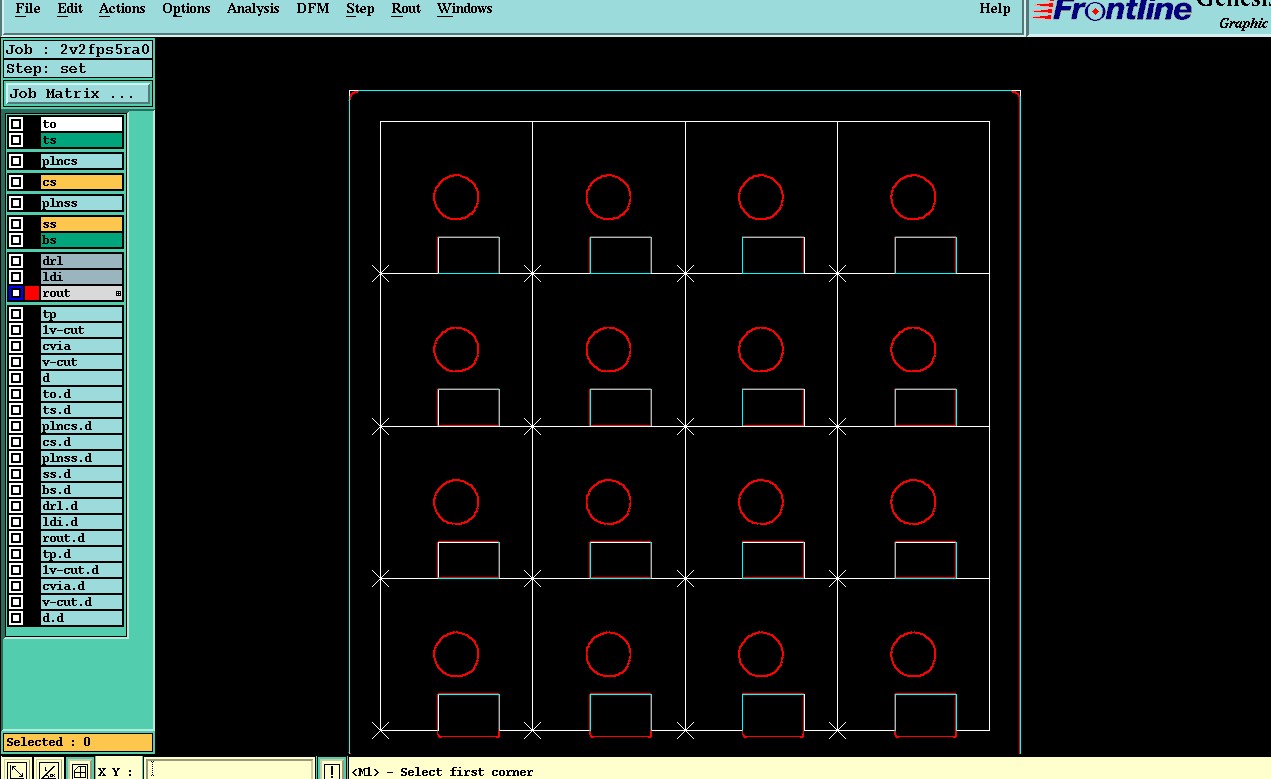Toggle display checkbox for layer 'bs'

(16, 241)
